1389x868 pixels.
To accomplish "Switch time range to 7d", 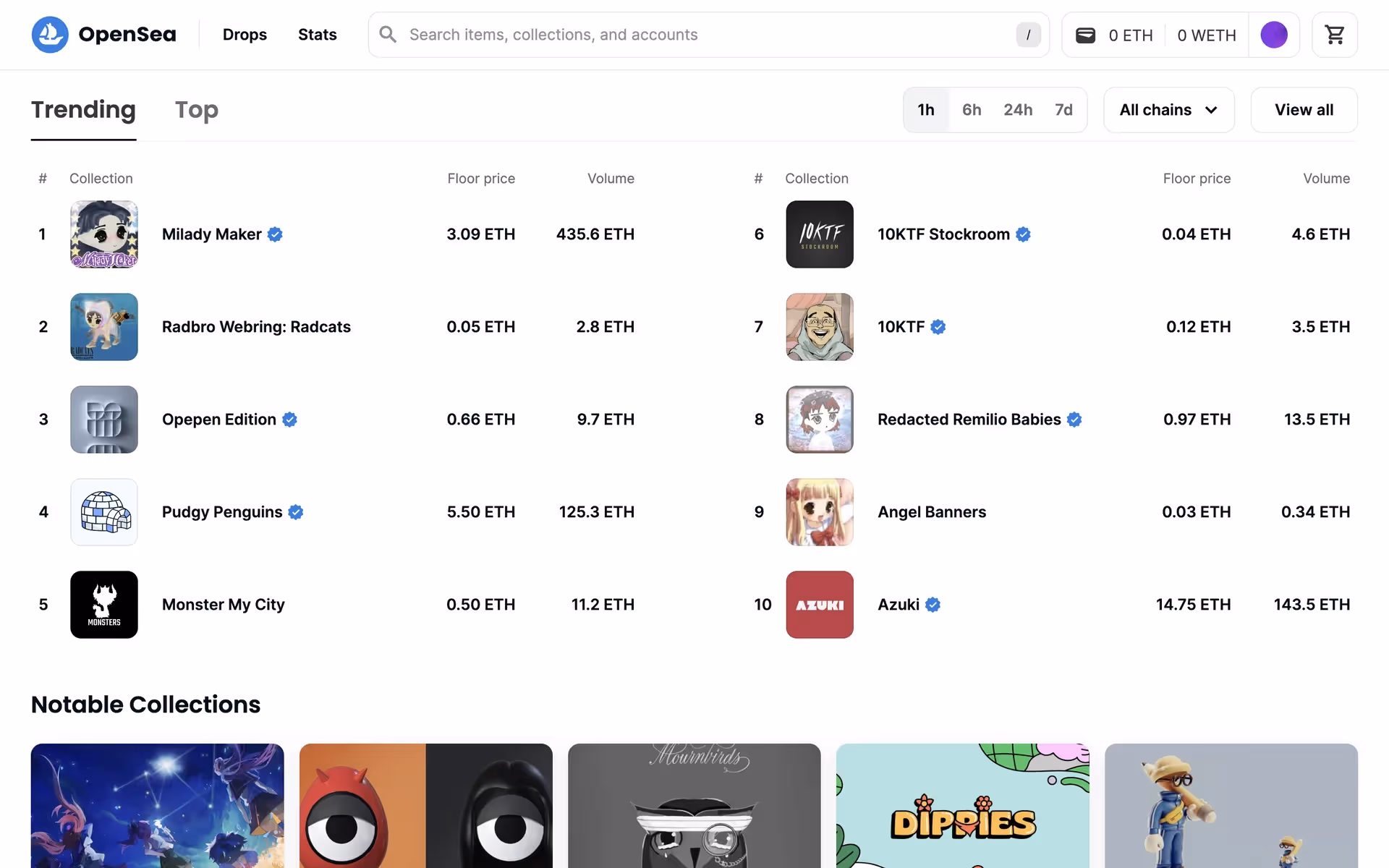I will (x=1063, y=110).
